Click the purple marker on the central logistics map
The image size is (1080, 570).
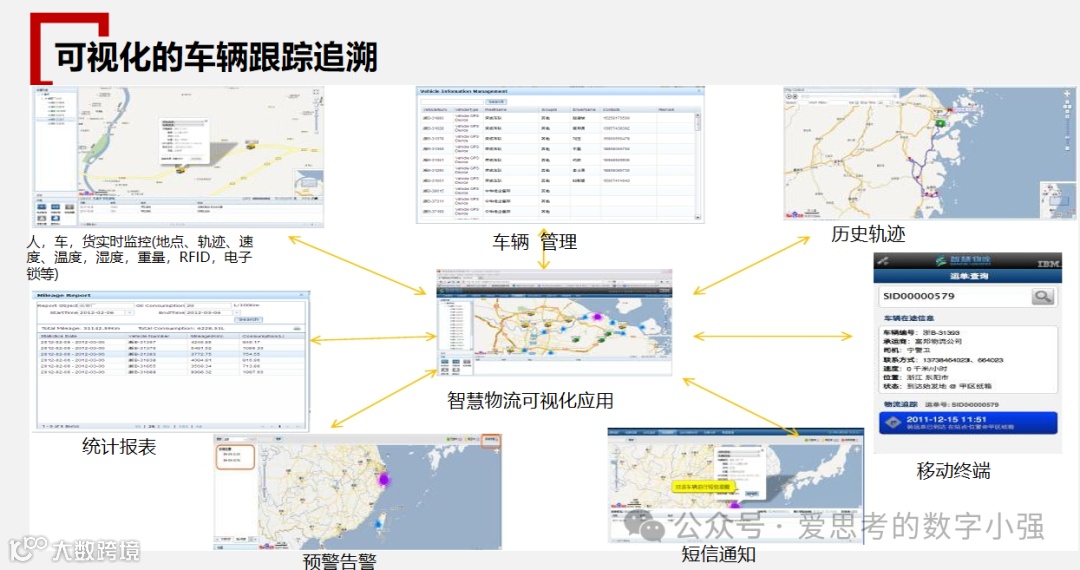coord(597,317)
